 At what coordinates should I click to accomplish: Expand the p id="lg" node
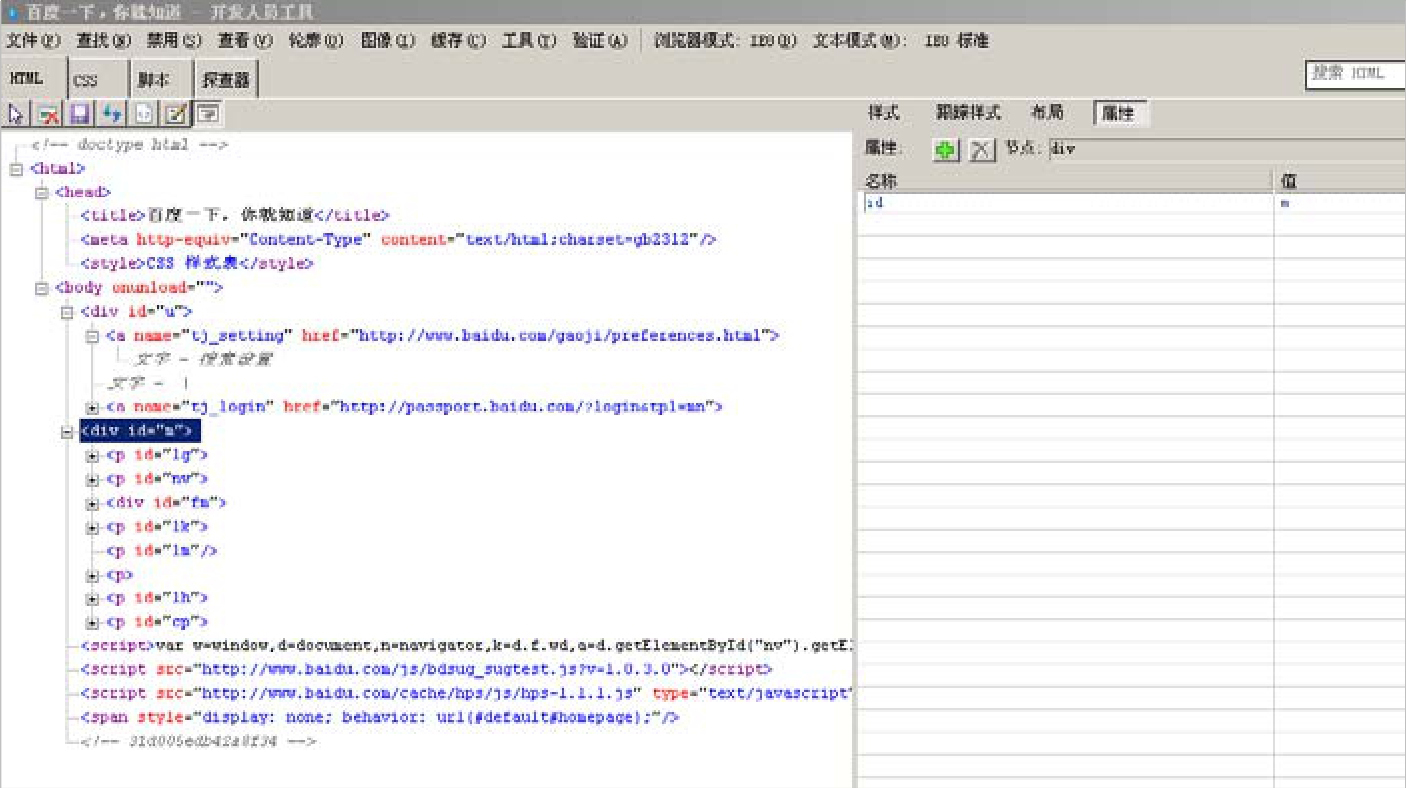pyautogui.click(x=92, y=456)
